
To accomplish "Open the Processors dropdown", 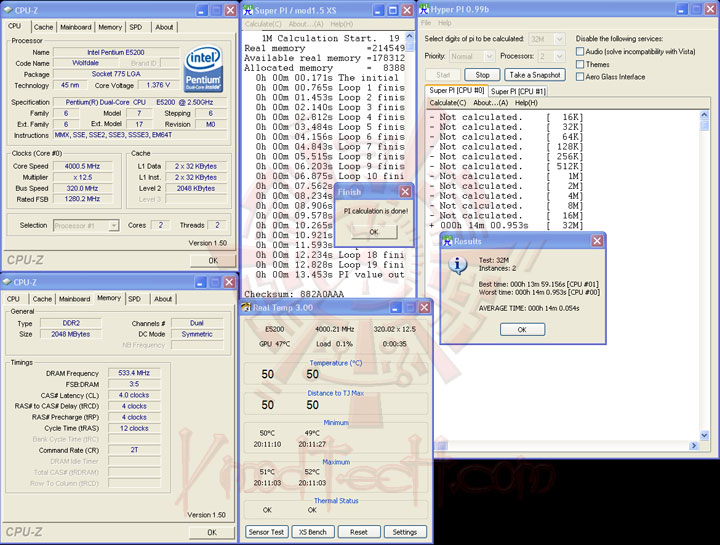I will point(559,56).
